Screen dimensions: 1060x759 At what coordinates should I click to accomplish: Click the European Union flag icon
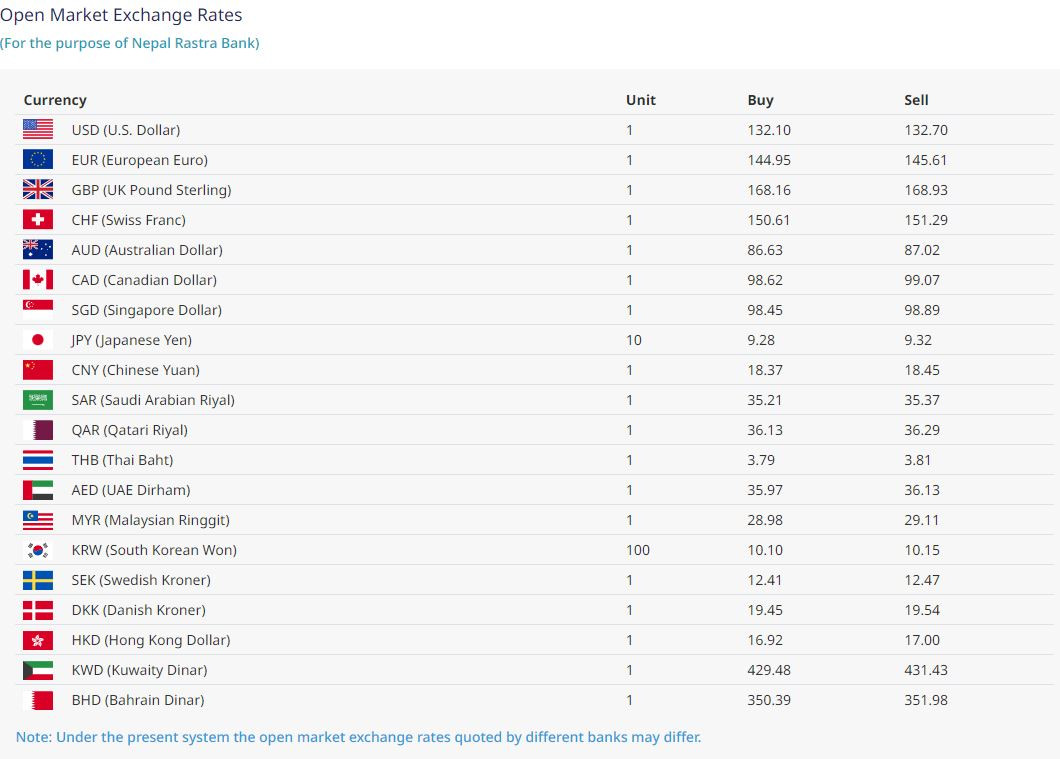point(38,159)
